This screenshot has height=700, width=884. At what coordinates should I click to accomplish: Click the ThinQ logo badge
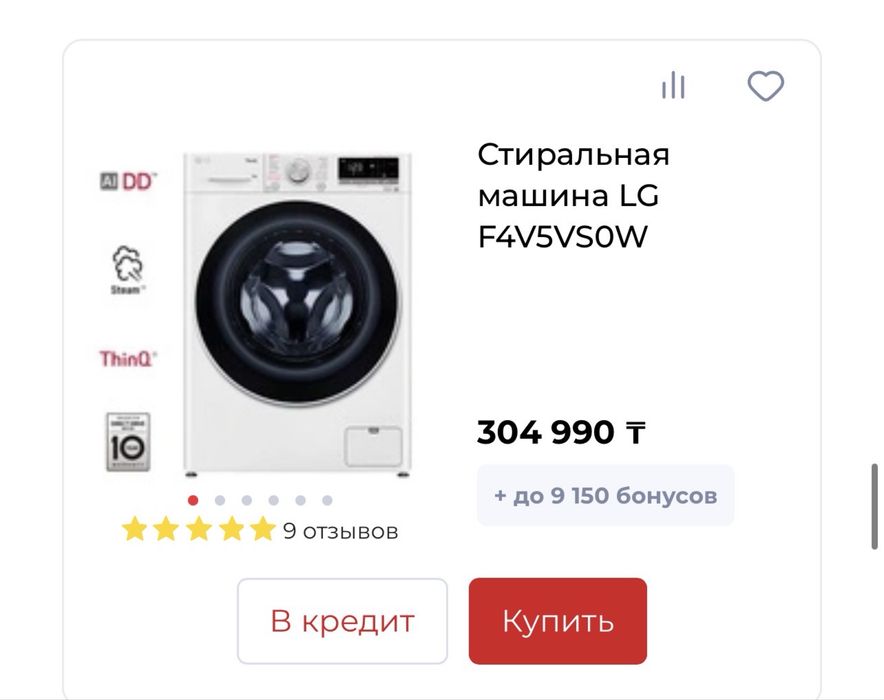(x=128, y=358)
